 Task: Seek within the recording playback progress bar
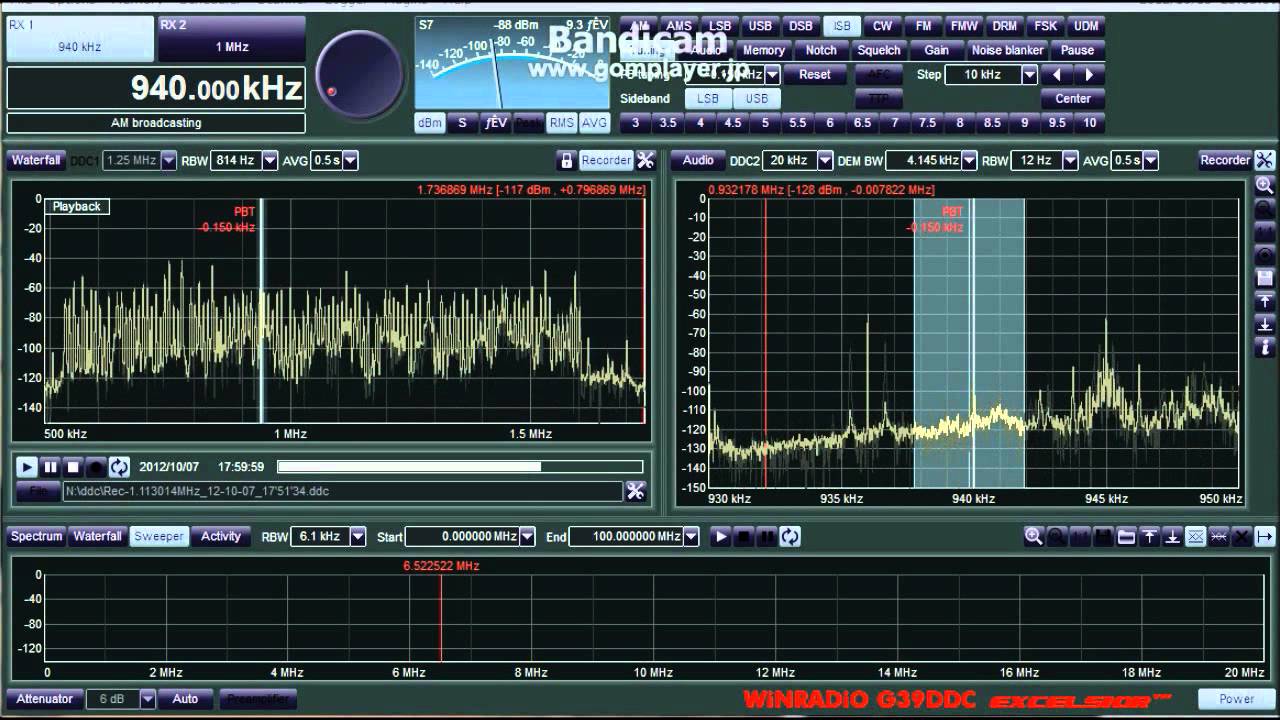(460, 467)
